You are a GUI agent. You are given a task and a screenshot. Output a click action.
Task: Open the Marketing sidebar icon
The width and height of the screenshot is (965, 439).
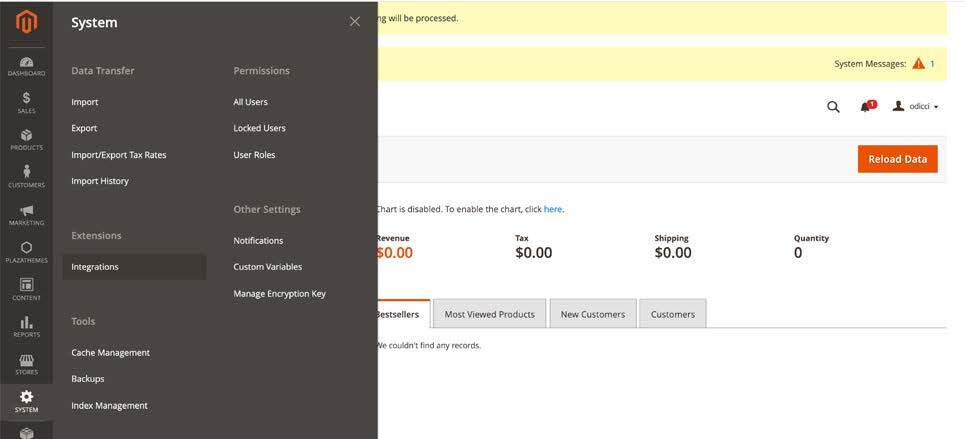(x=26, y=215)
